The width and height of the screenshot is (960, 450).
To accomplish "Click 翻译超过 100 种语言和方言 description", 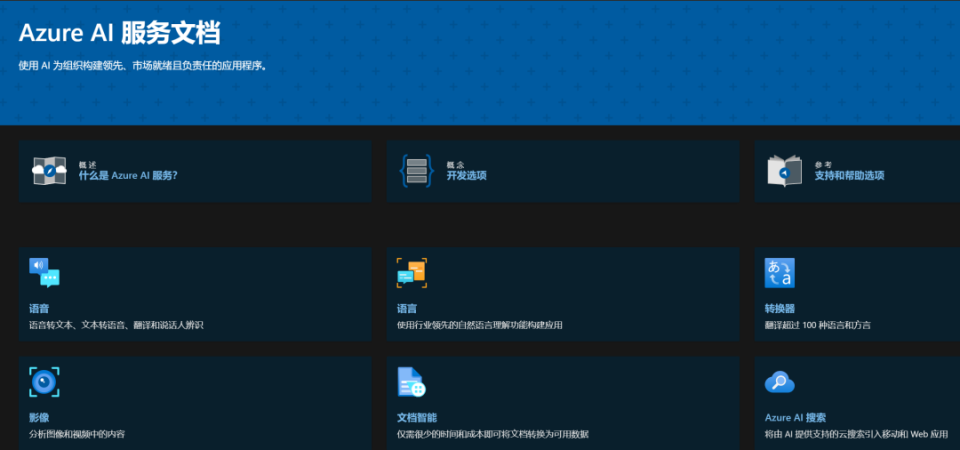I will tap(817, 325).
